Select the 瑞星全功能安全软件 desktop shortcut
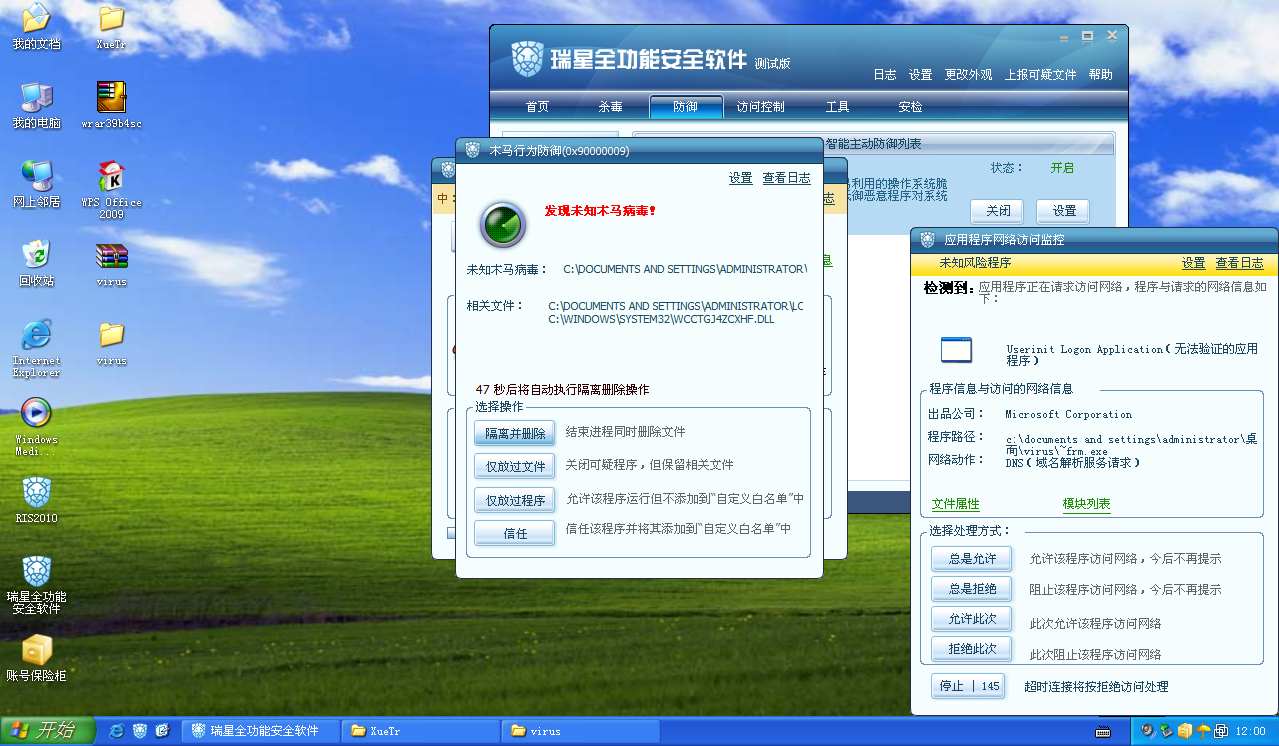 point(36,585)
